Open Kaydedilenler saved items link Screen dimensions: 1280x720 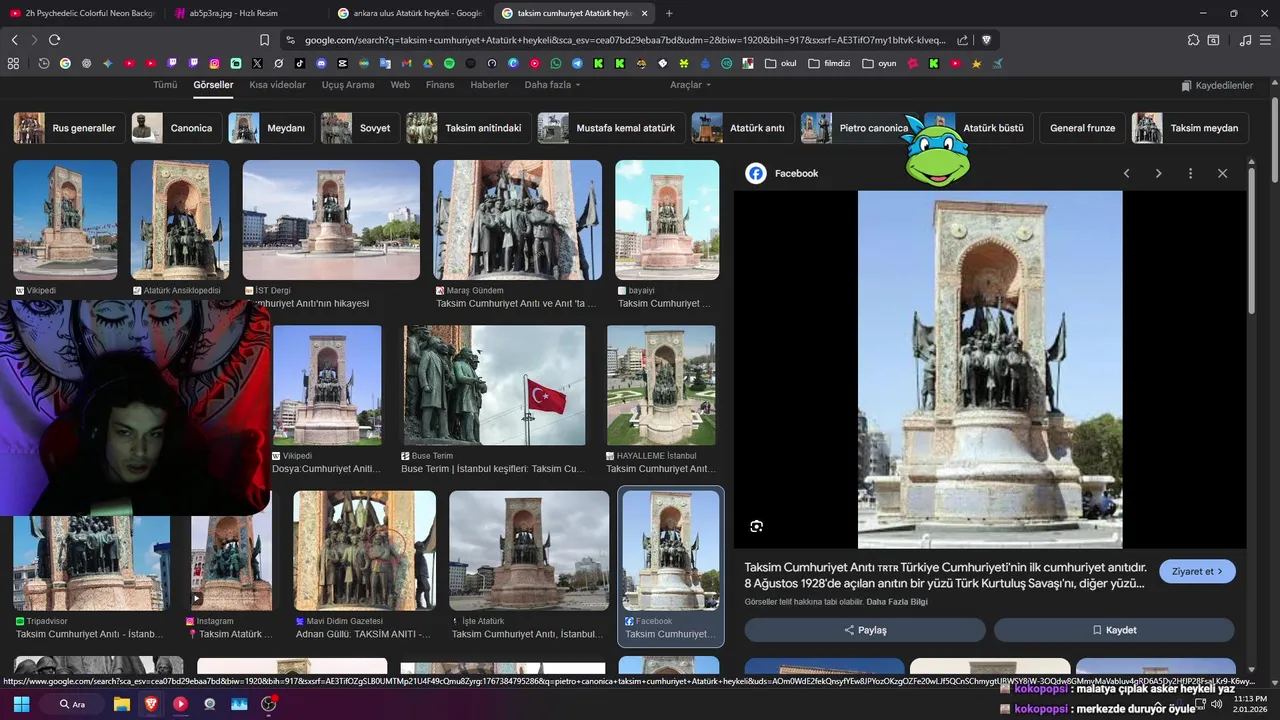point(1217,86)
